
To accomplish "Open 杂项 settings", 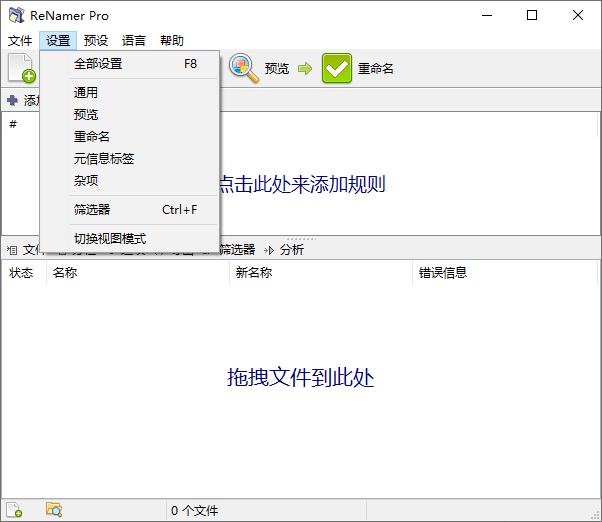I will (130, 180).
